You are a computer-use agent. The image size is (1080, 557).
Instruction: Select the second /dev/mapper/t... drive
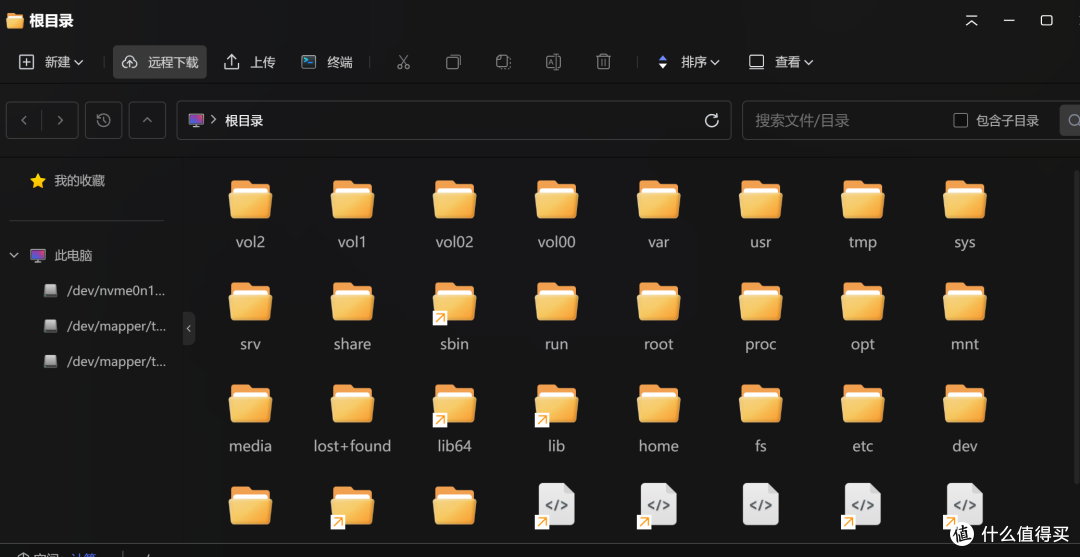tap(105, 361)
